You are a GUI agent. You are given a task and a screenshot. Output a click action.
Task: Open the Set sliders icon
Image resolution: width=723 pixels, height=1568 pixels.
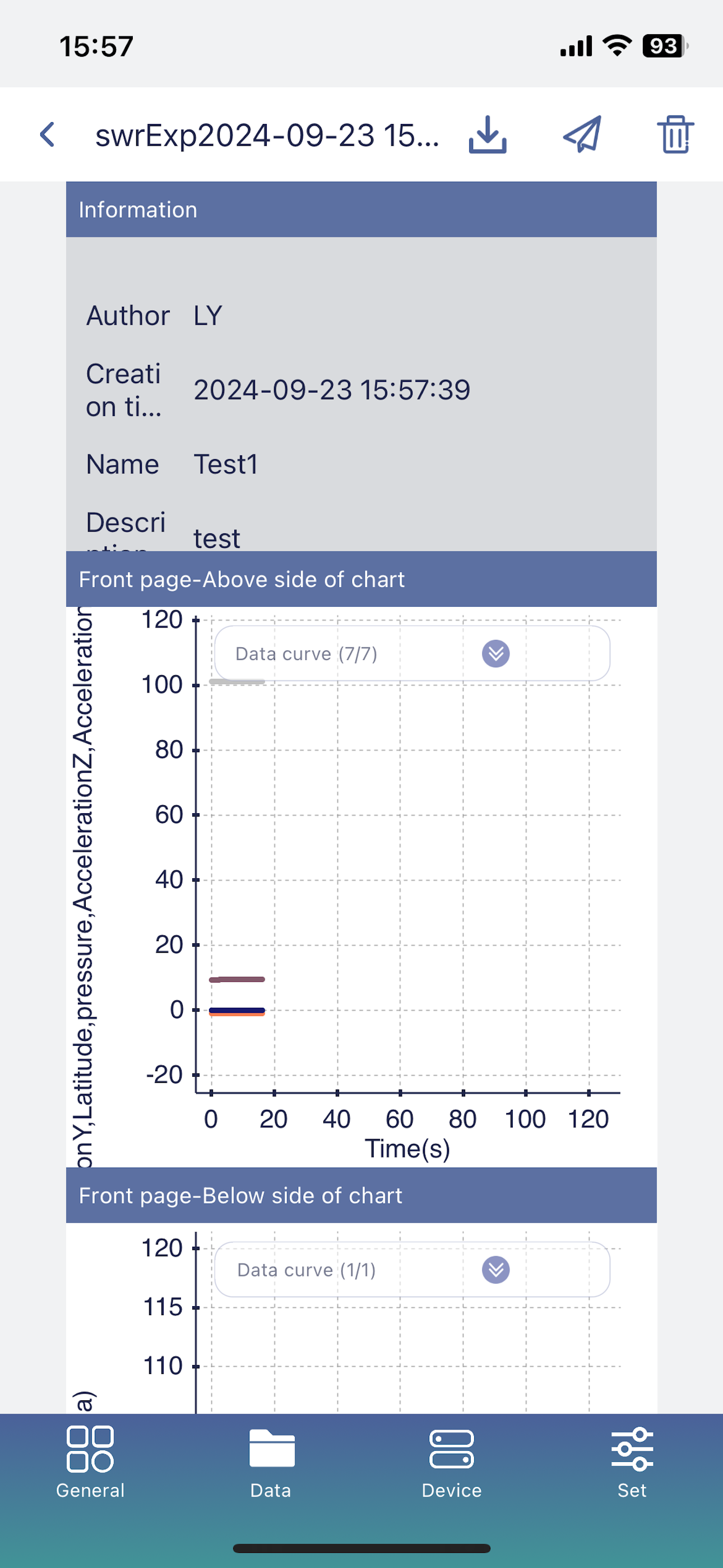(x=632, y=1449)
